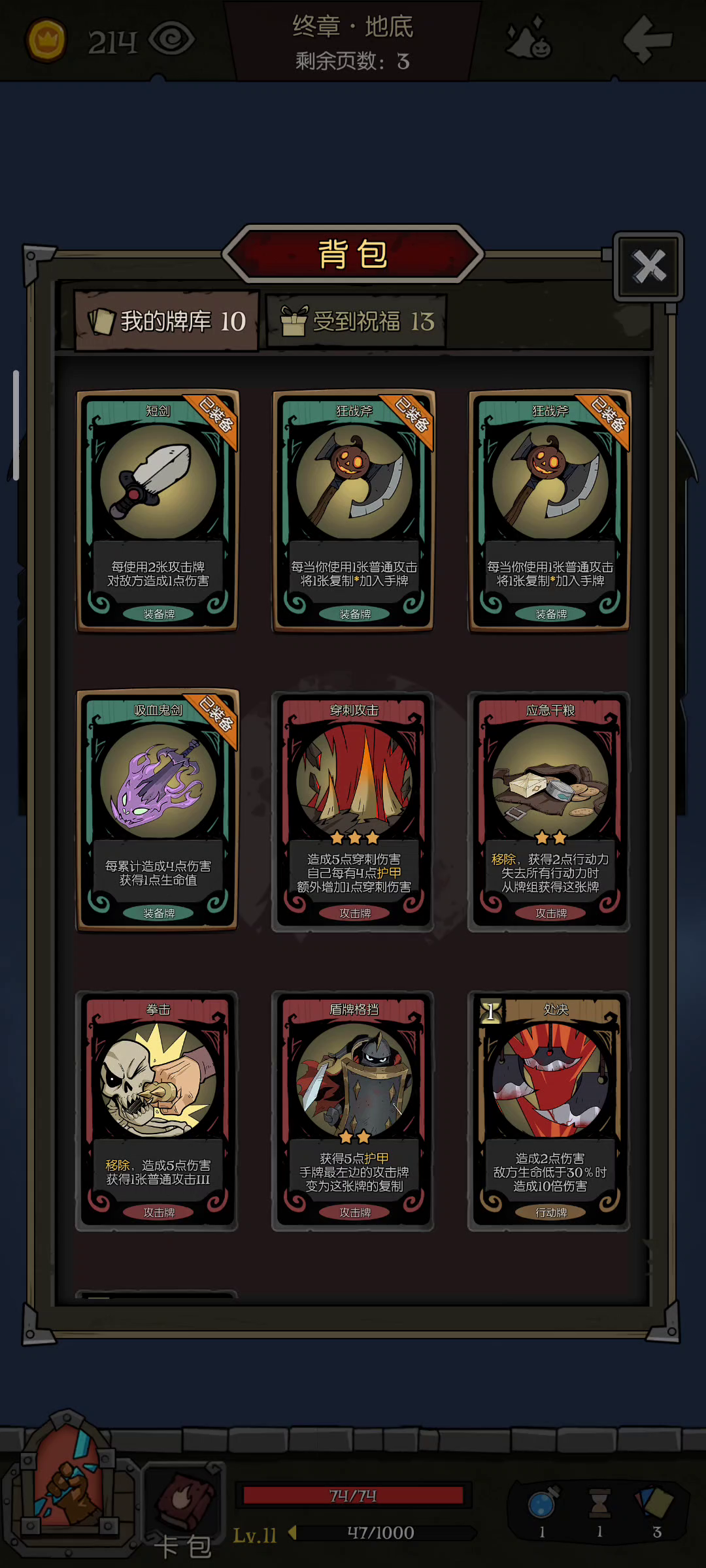Select the middle 狂战斧 axe card
Screen dimensions: 706x1568
(354, 511)
